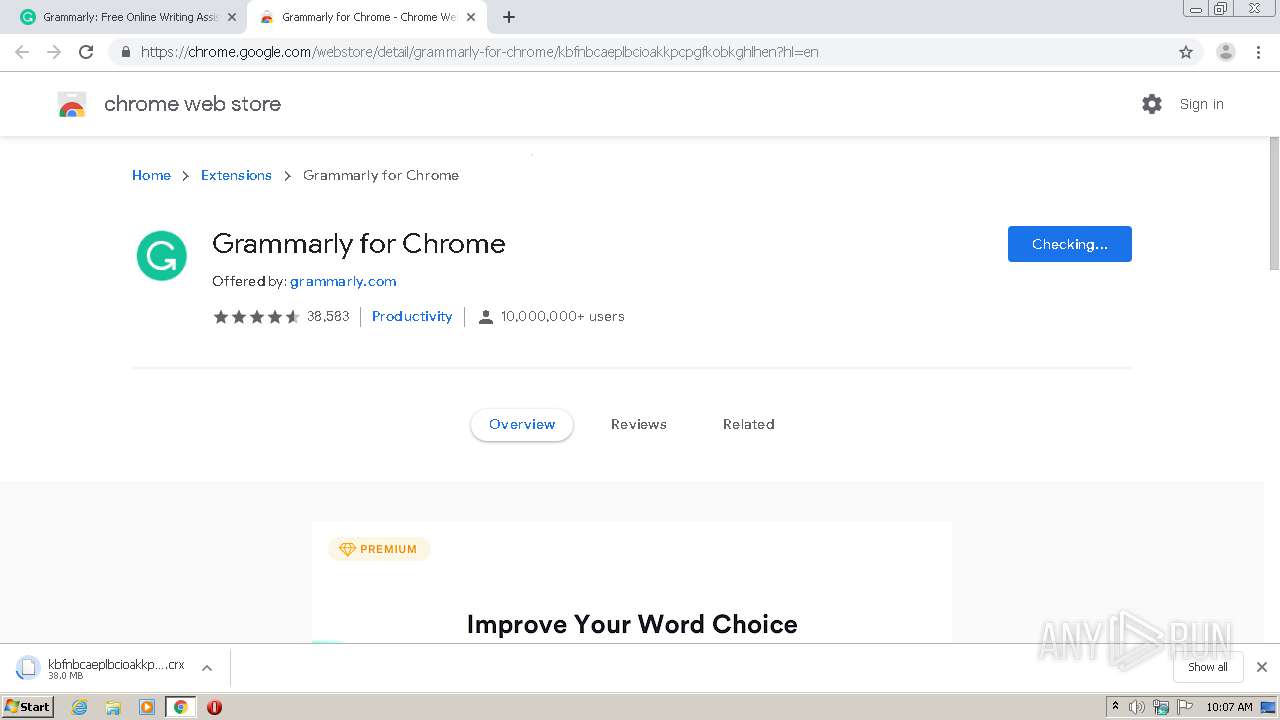Open the downloaded crx file item

coord(102,668)
